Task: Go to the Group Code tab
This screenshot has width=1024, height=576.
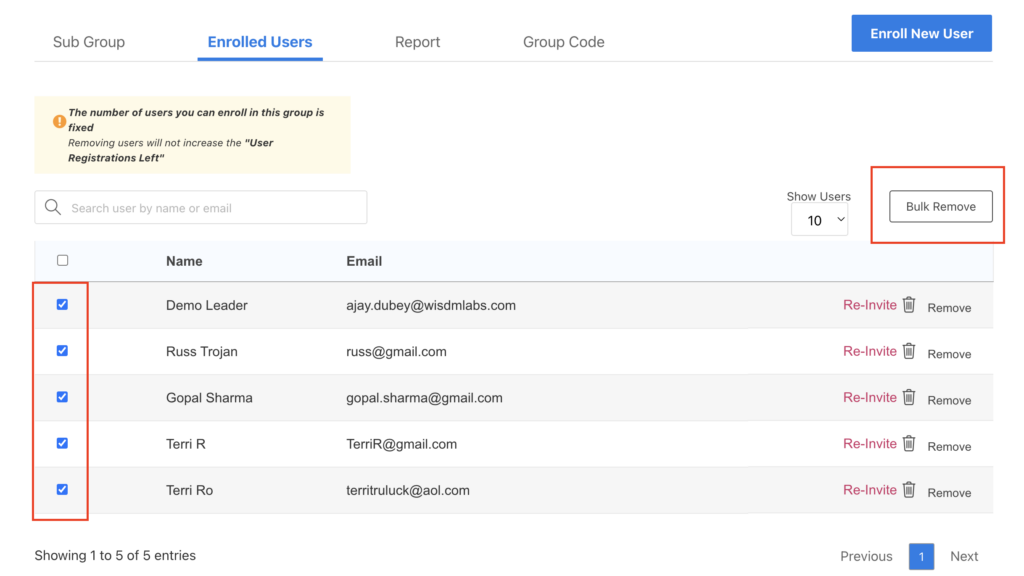Action: (563, 42)
